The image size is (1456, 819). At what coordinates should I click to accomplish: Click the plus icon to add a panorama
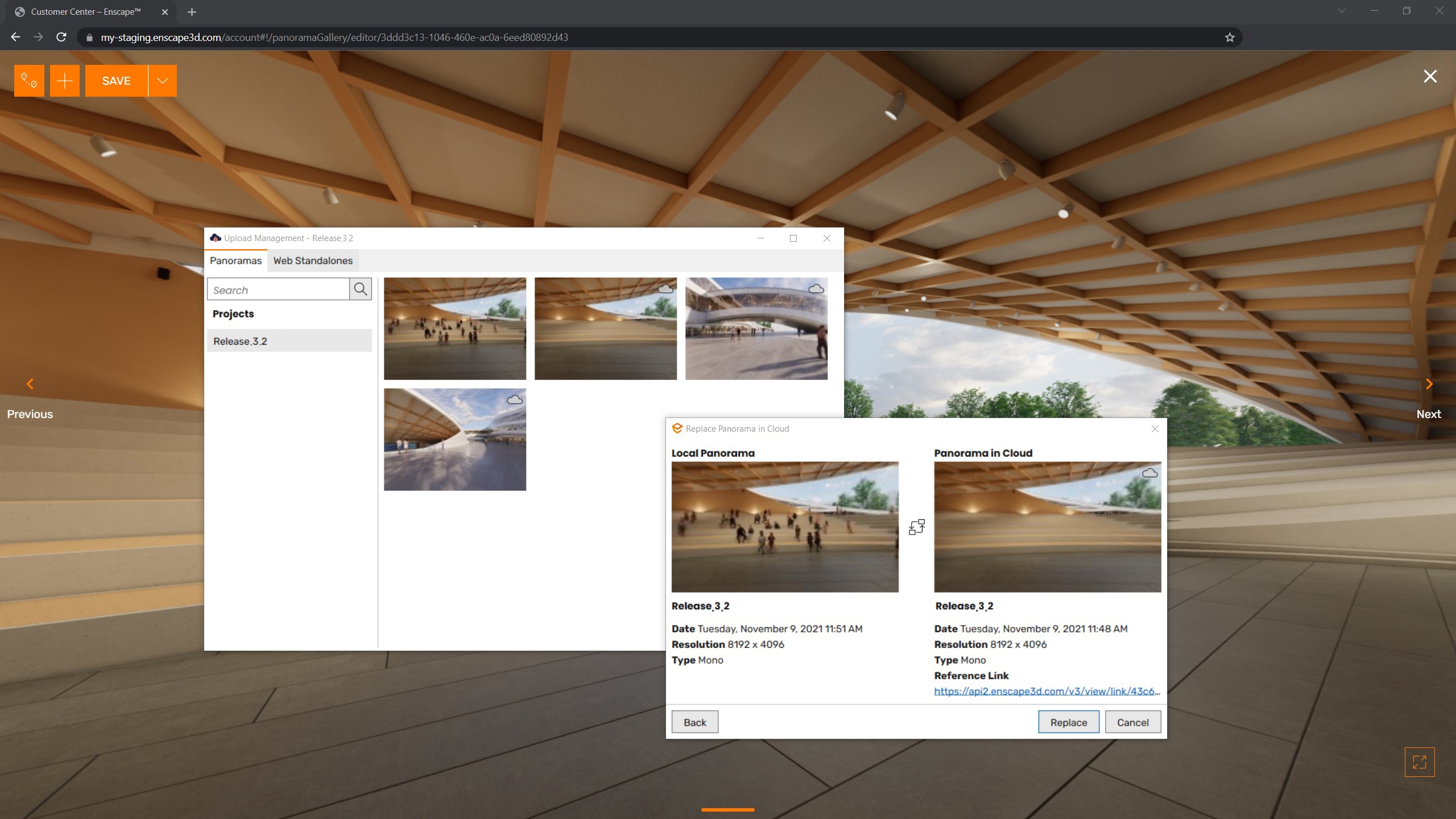click(65, 80)
